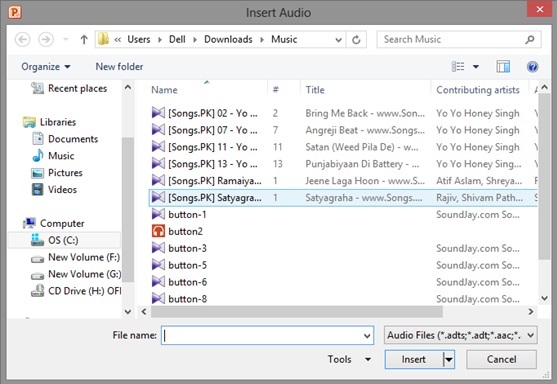Open the Documents library
This screenshot has width=557, height=384.
65,139
